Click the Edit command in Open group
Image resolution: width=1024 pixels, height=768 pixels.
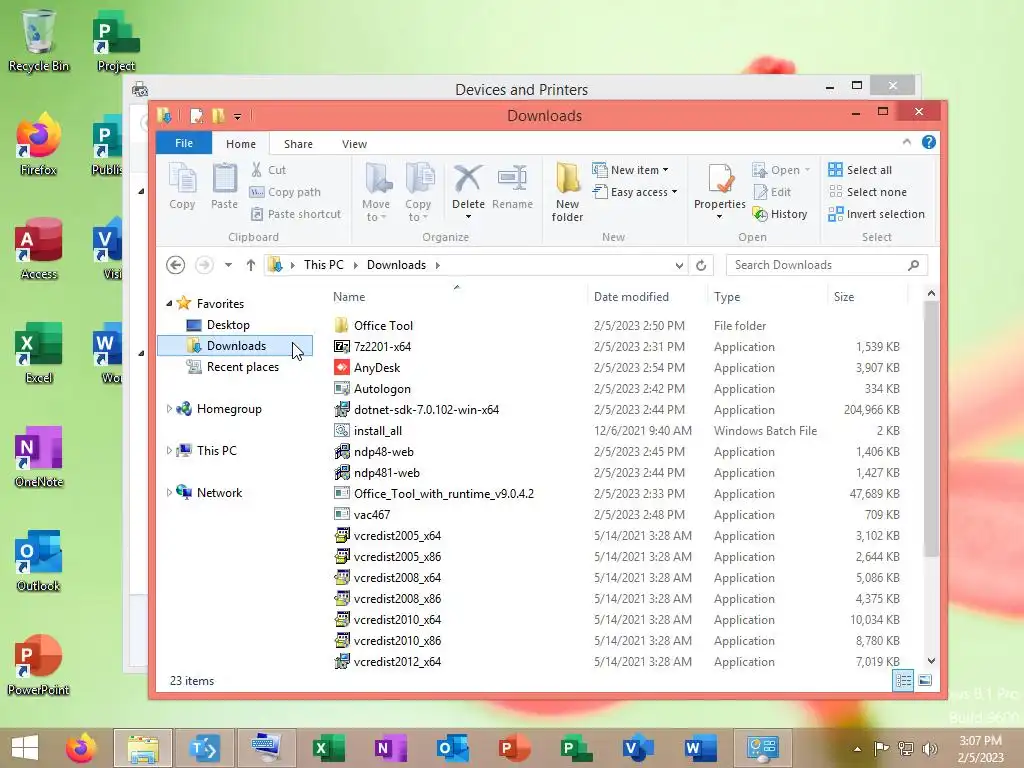(x=772, y=192)
